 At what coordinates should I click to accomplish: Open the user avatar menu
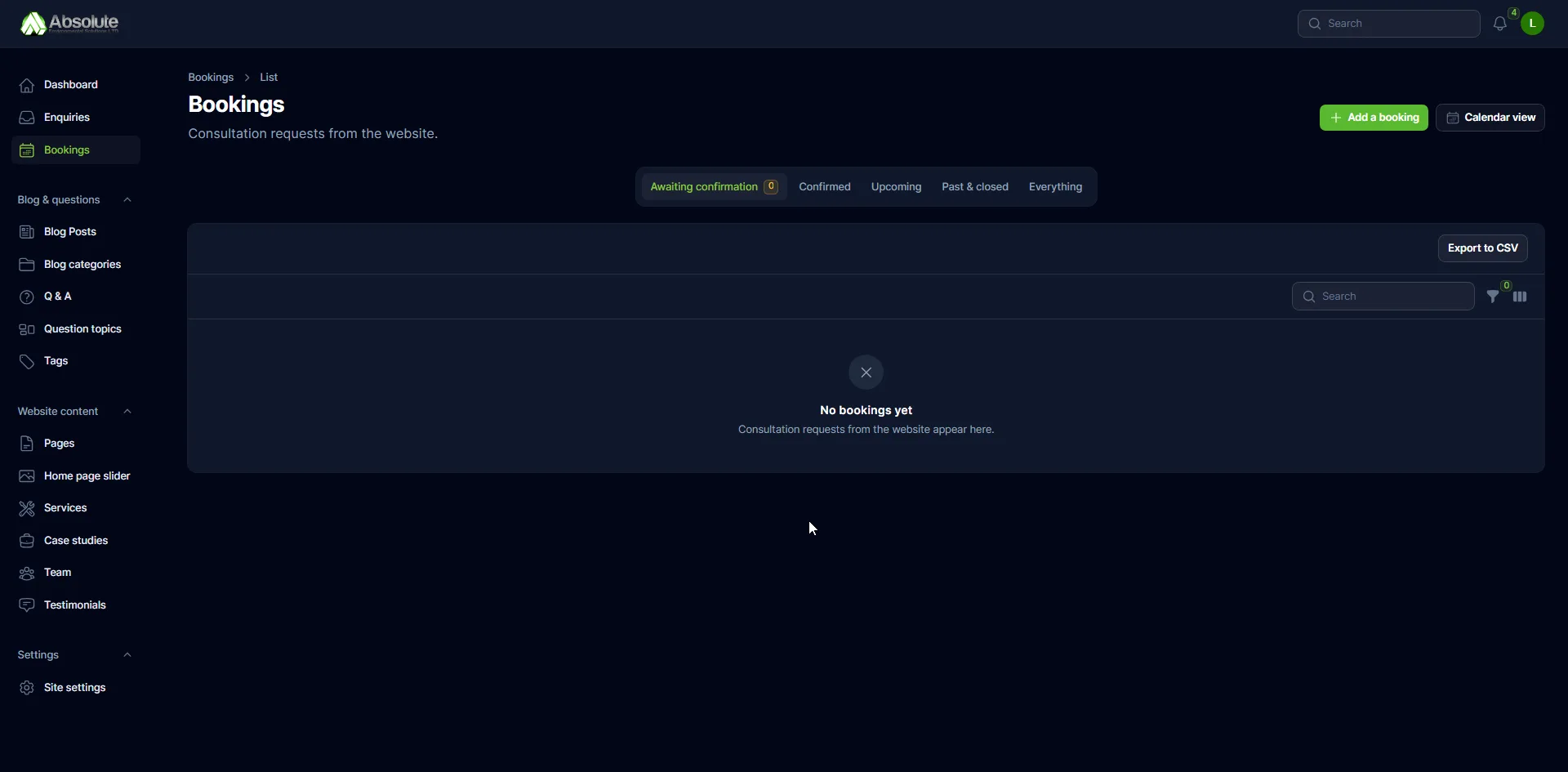1532,24
